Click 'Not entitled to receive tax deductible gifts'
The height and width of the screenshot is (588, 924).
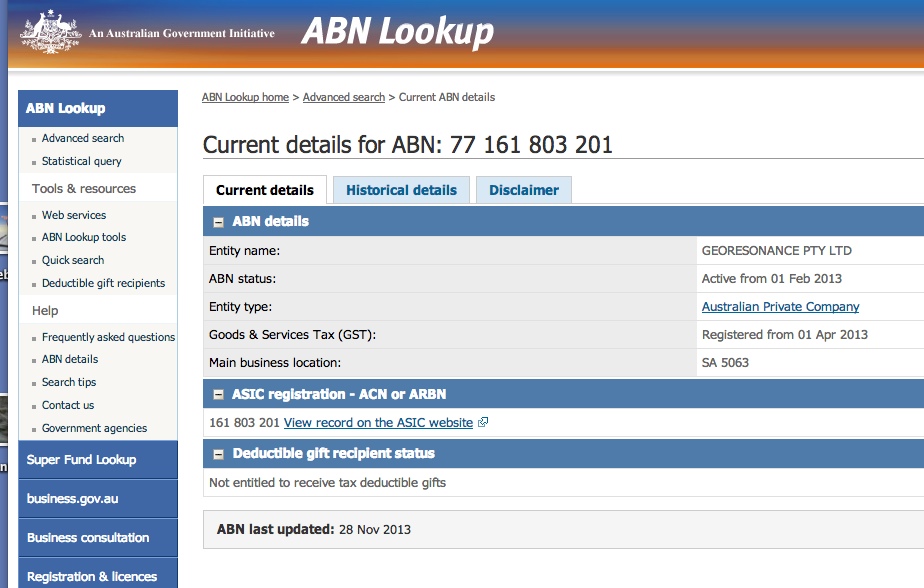tap(327, 483)
